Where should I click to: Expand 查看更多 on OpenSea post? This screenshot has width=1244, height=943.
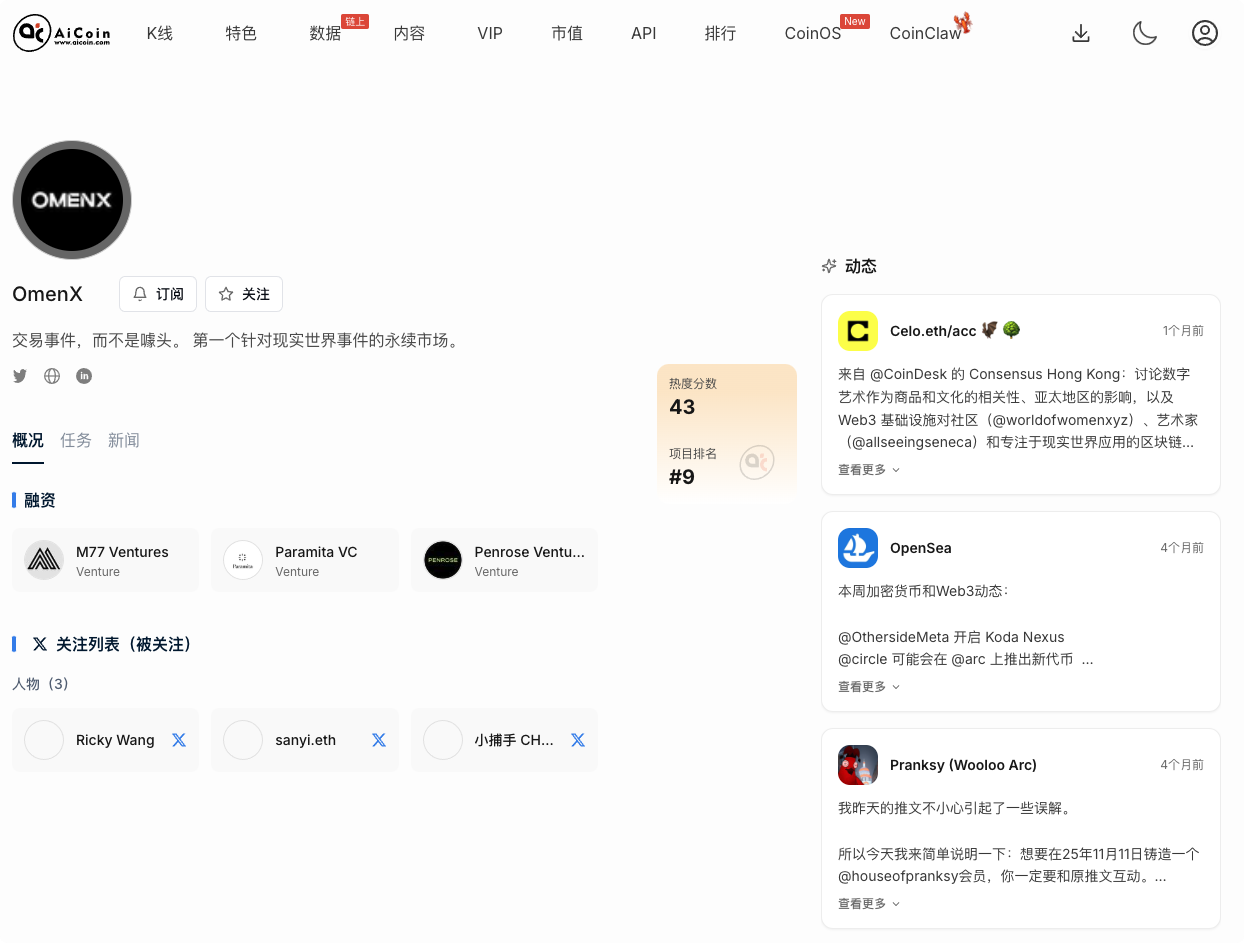[868, 687]
